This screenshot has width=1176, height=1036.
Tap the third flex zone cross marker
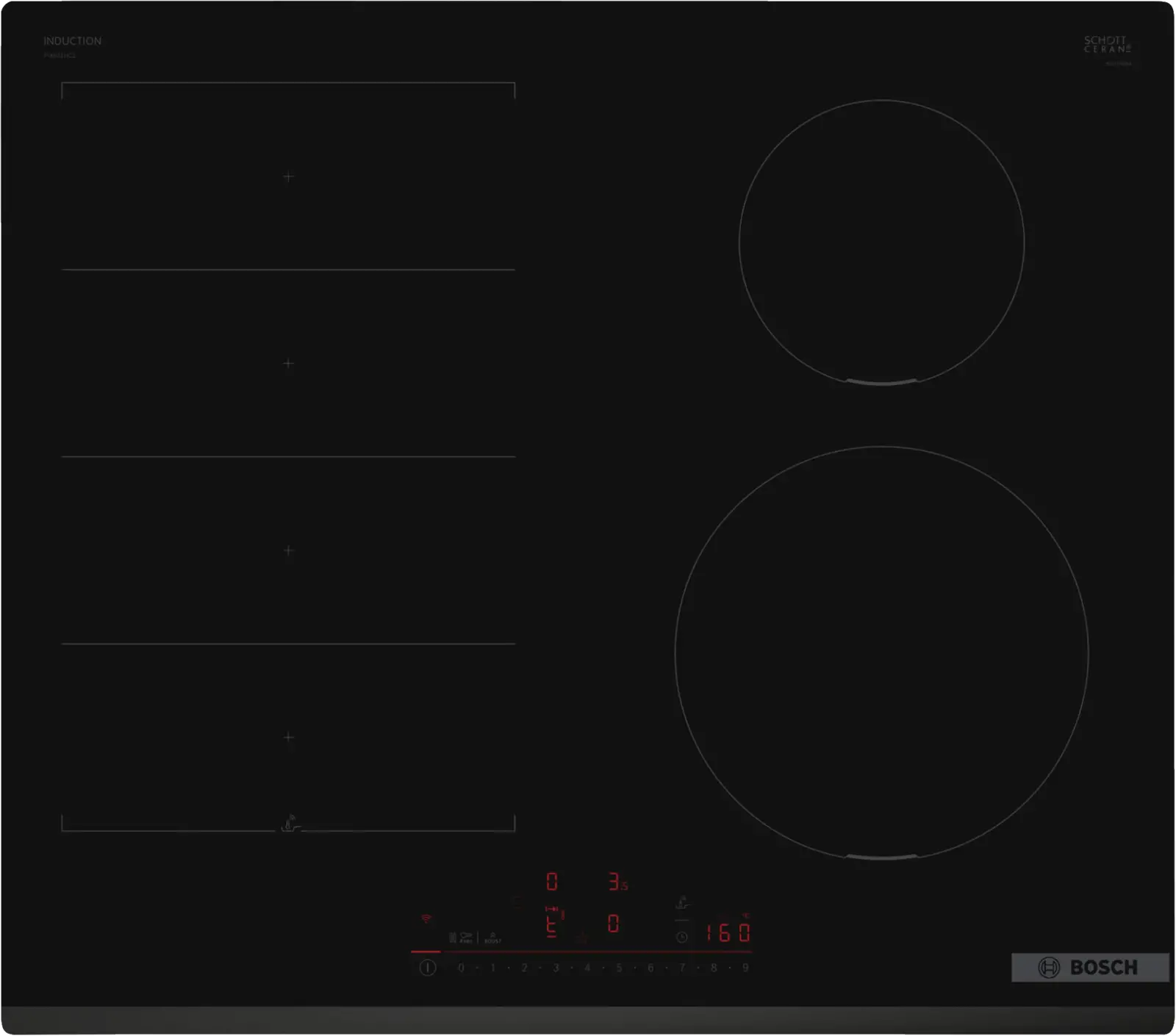click(x=288, y=550)
